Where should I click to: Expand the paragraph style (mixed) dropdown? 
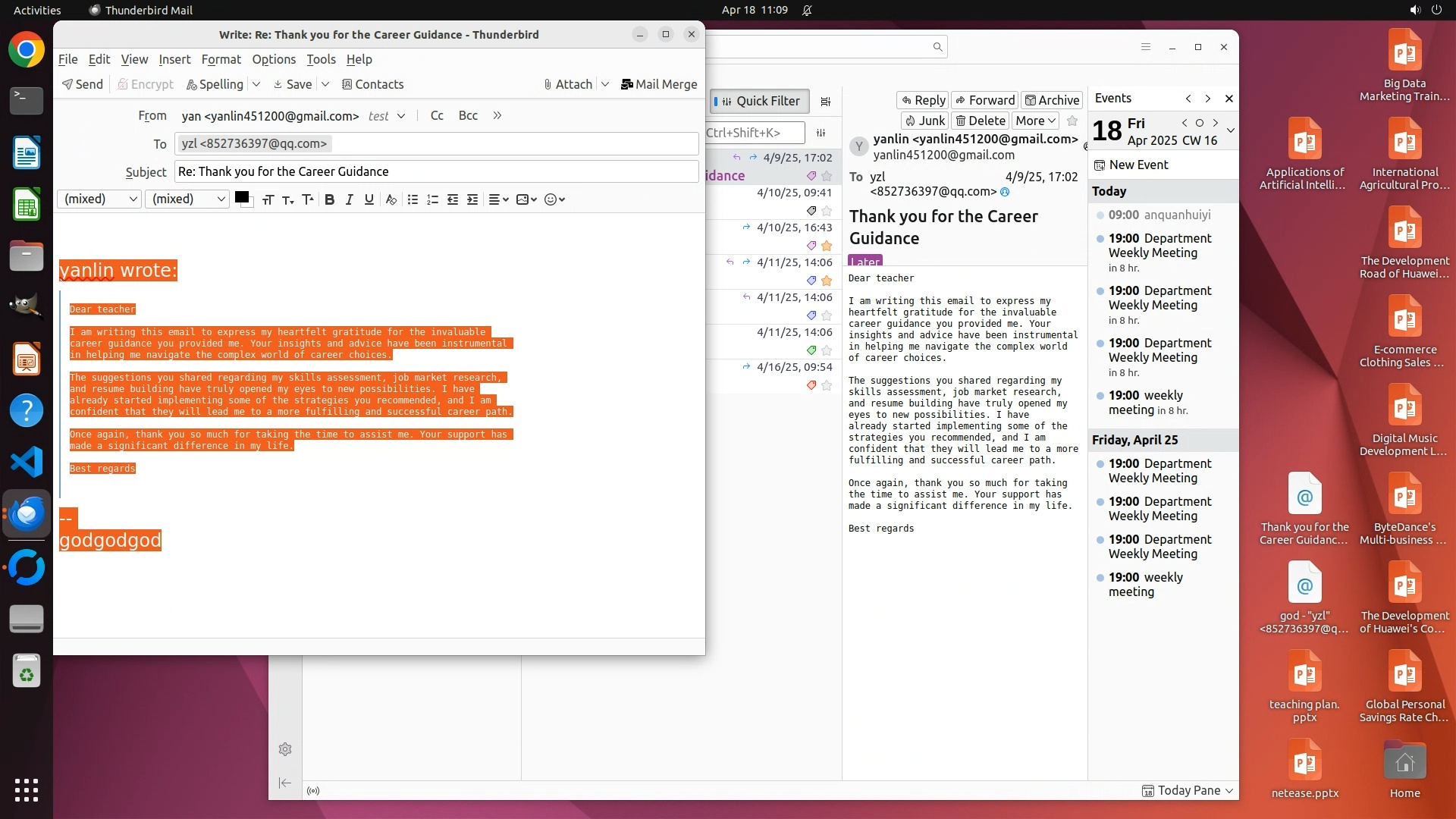click(x=99, y=199)
